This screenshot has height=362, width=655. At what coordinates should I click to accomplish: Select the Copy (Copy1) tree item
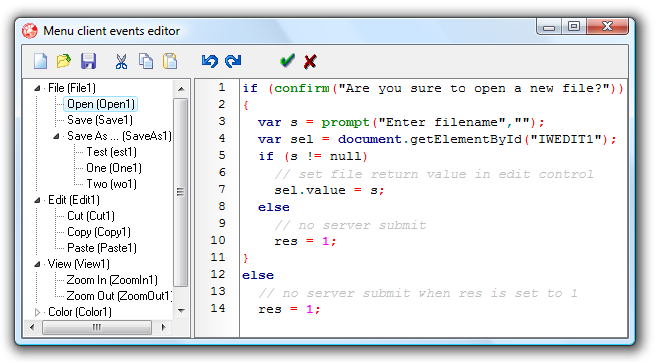[99, 232]
